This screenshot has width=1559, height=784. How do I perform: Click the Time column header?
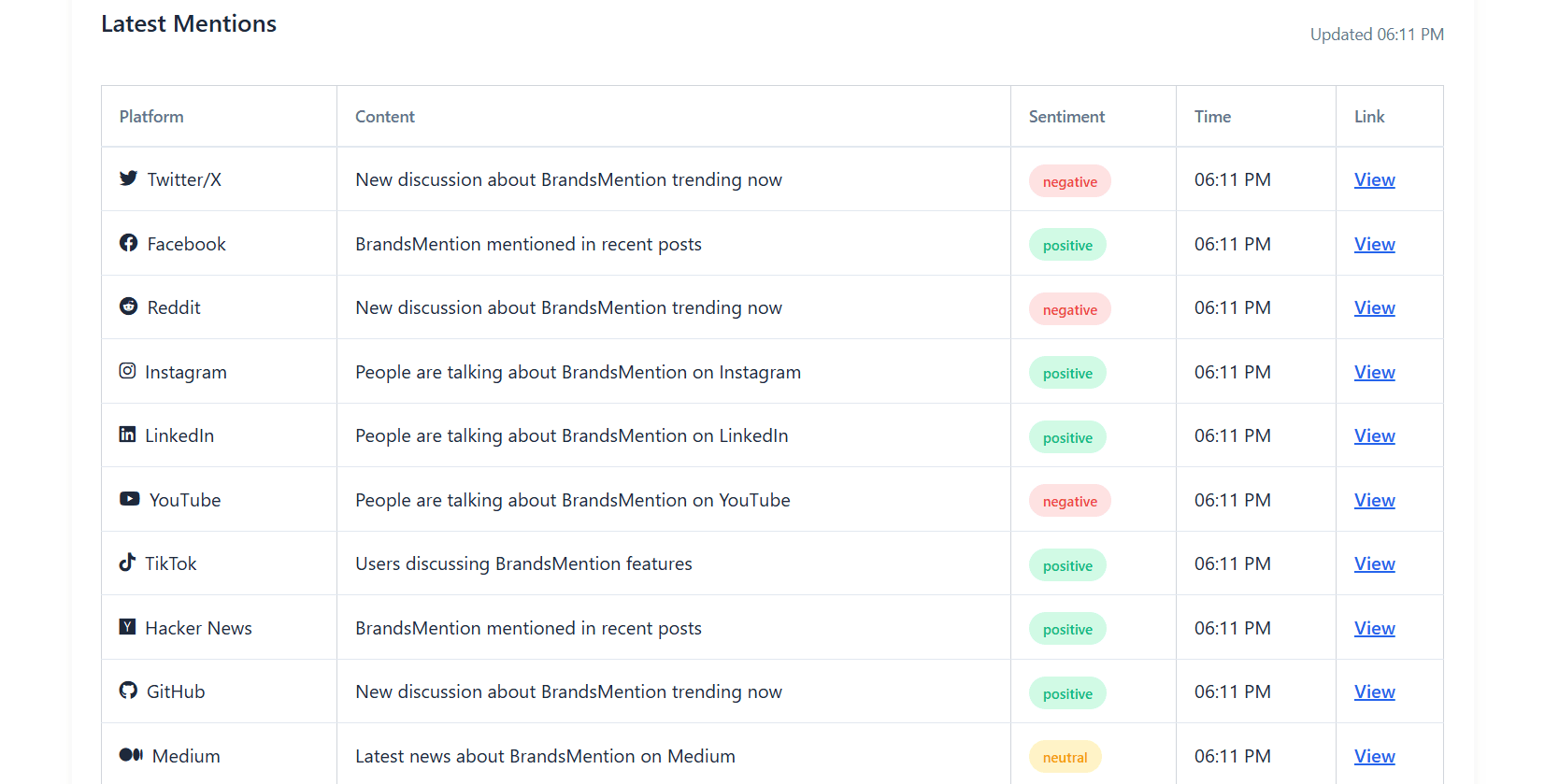coord(1212,117)
